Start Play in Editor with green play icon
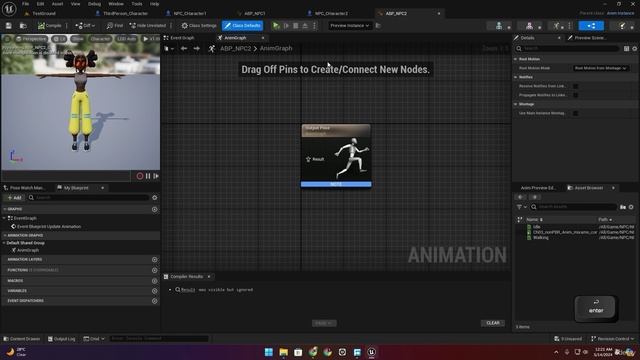Viewport: 640px width, 360px height. tap(276, 26)
